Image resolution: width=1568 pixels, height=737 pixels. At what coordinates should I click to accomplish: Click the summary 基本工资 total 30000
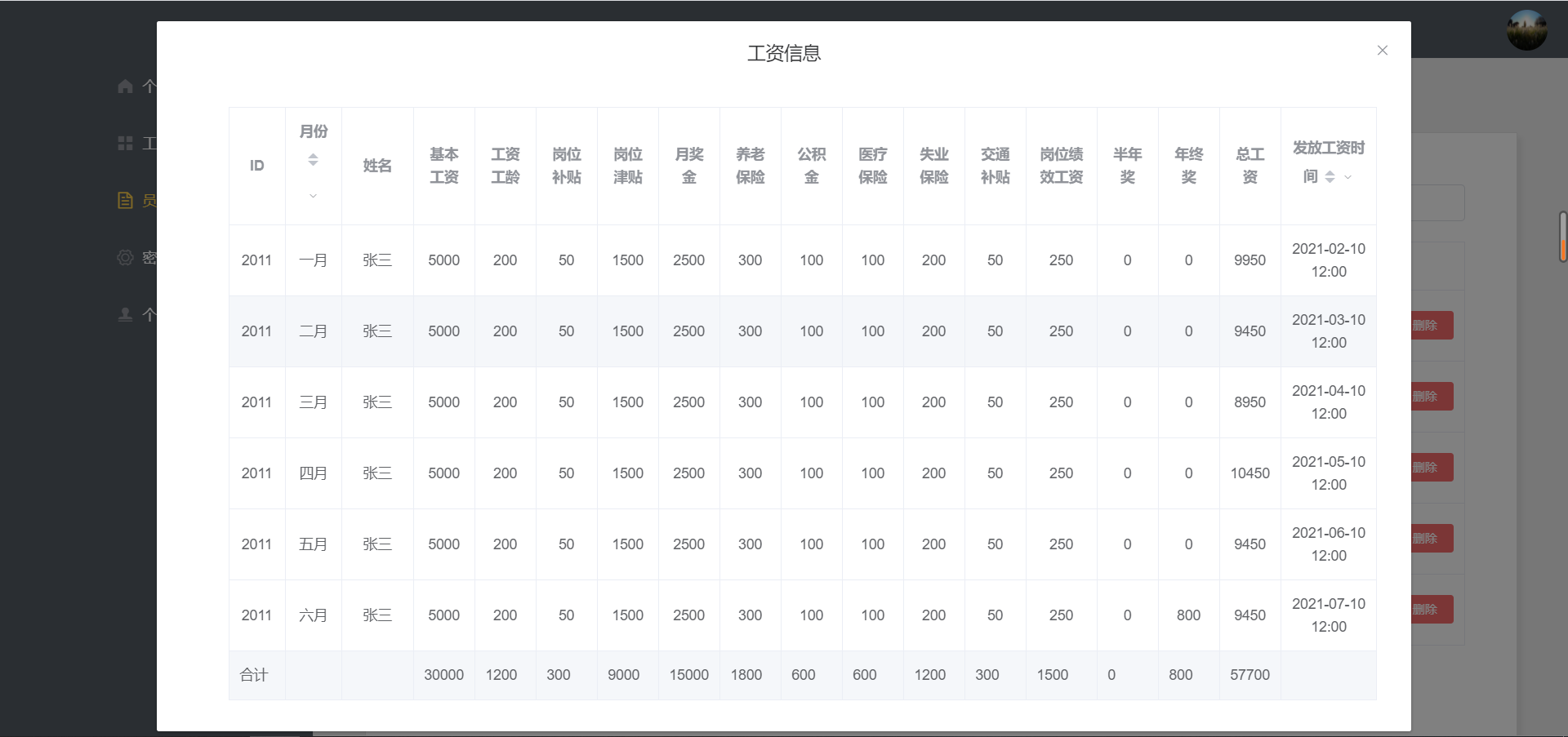[444, 675]
